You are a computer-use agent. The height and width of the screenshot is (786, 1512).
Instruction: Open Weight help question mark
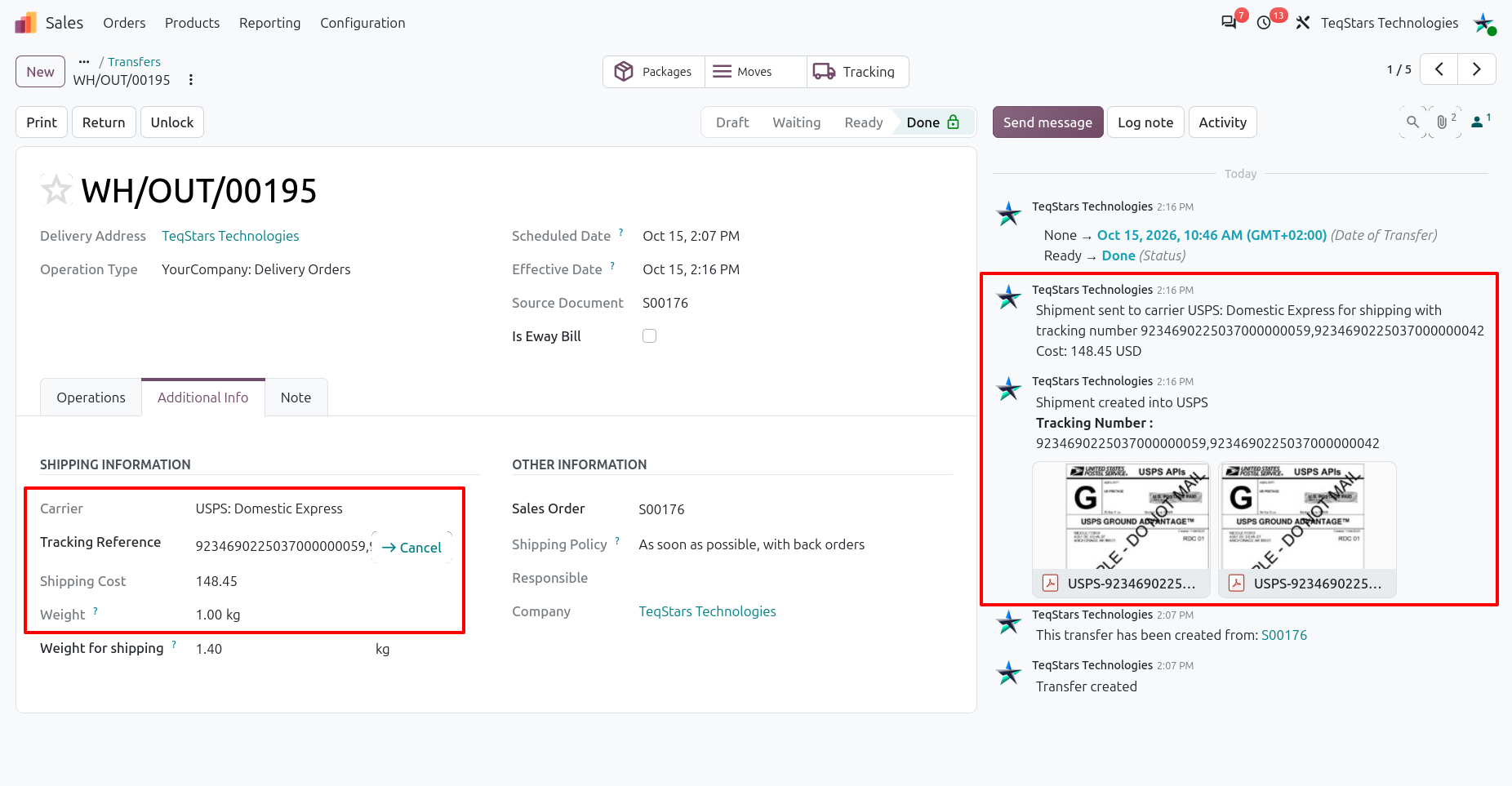(x=96, y=611)
